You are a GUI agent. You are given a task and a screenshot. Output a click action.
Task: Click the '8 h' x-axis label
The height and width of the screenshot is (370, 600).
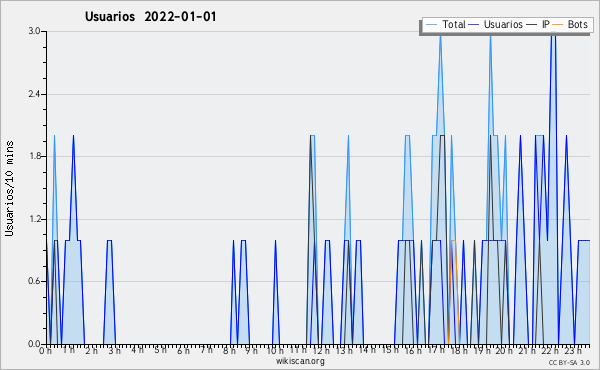[229, 350]
